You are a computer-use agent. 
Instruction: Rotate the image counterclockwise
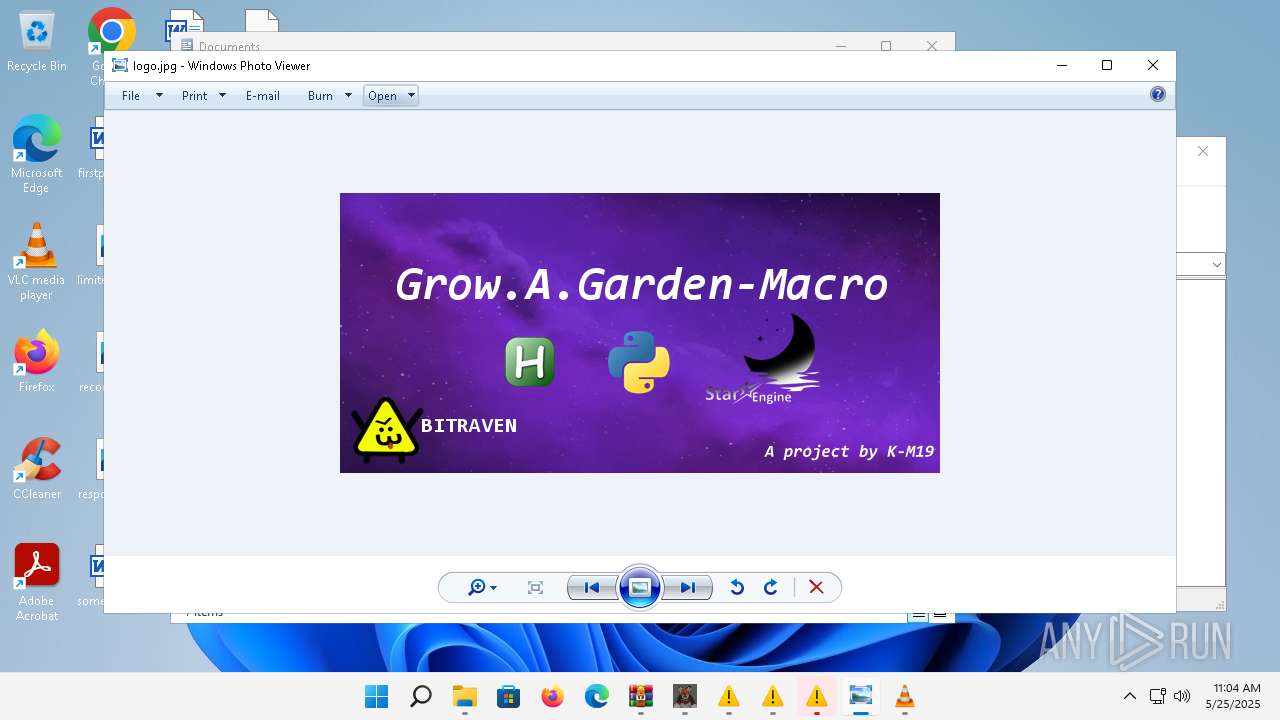(737, 588)
